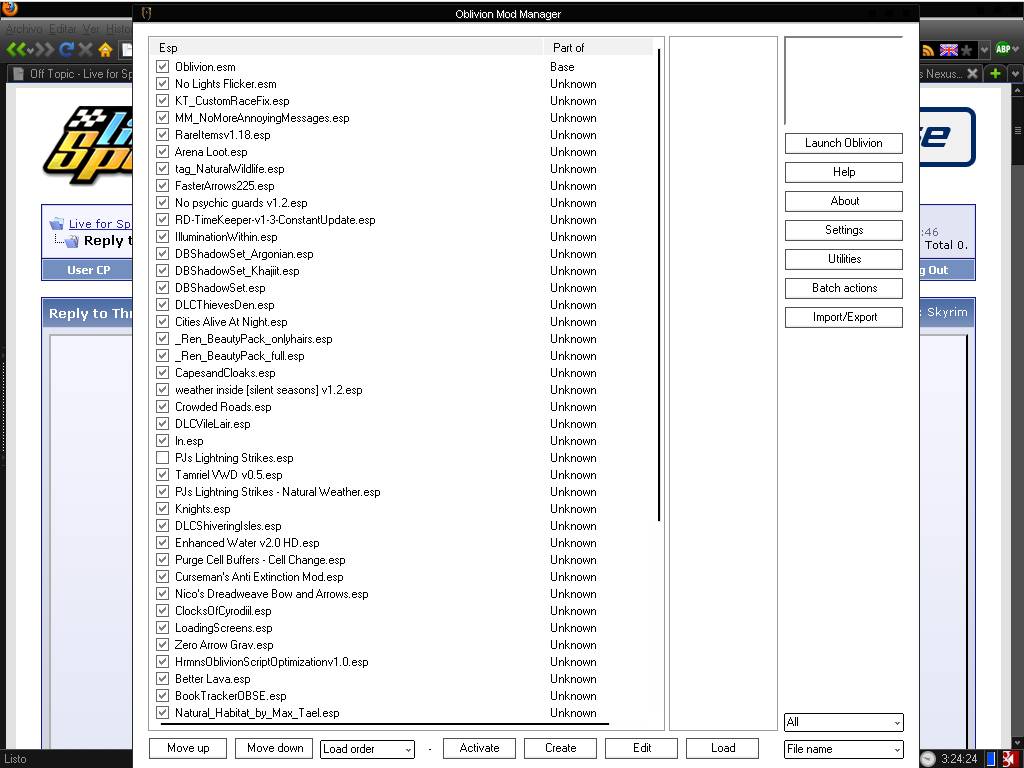Uncheck Oblivion.esm
Image resolution: width=1024 pixels, height=768 pixels.
tap(163, 67)
